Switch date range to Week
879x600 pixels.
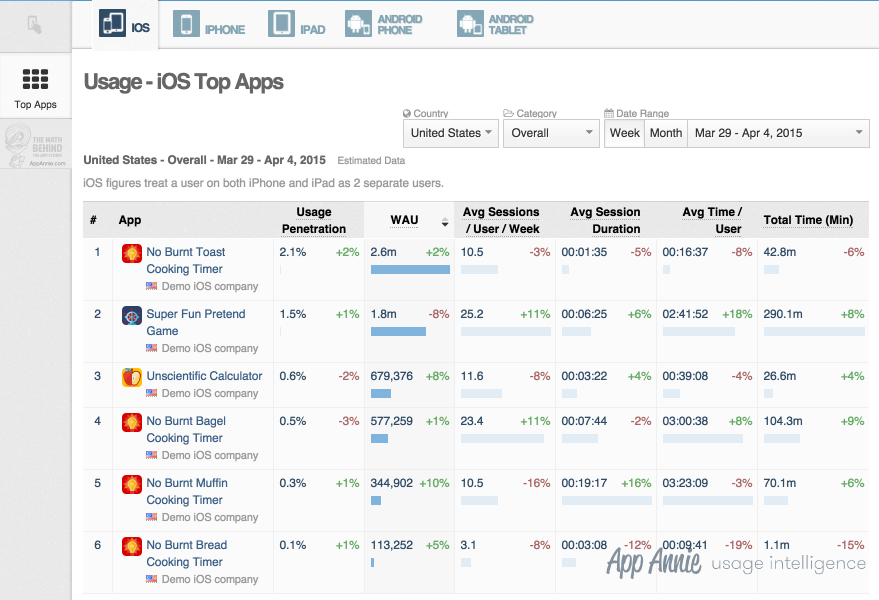click(624, 133)
